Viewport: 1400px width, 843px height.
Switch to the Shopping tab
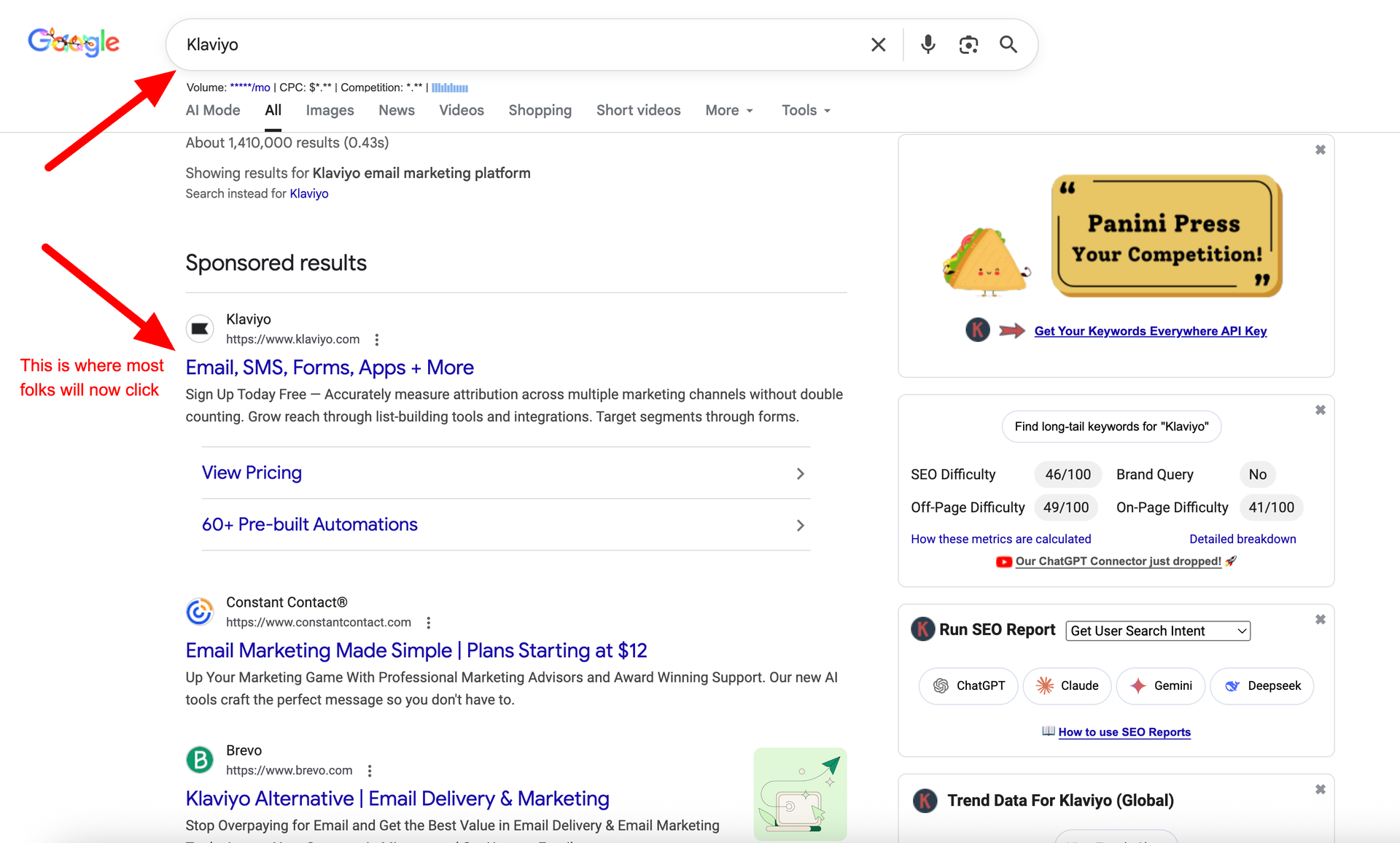[x=540, y=110]
